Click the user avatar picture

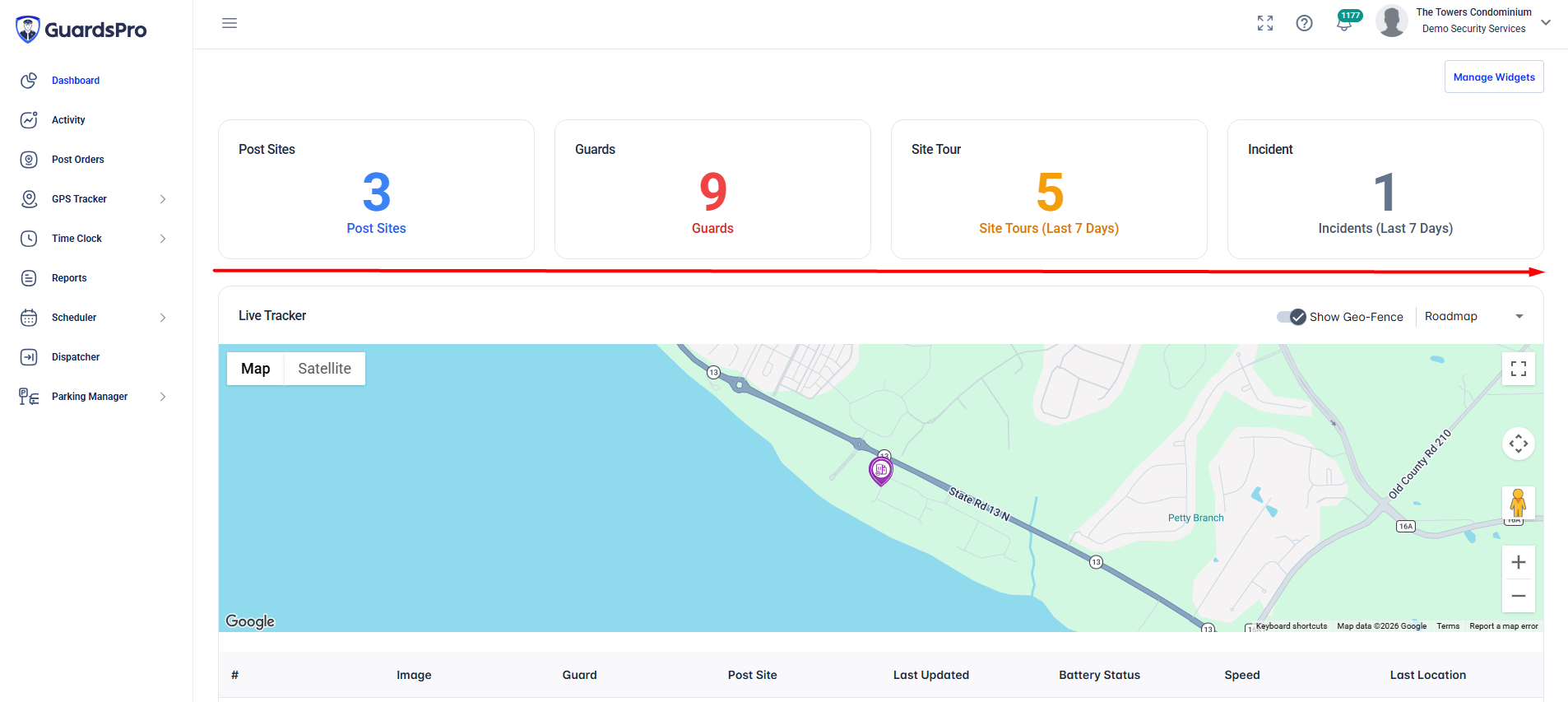coord(1391,21)
